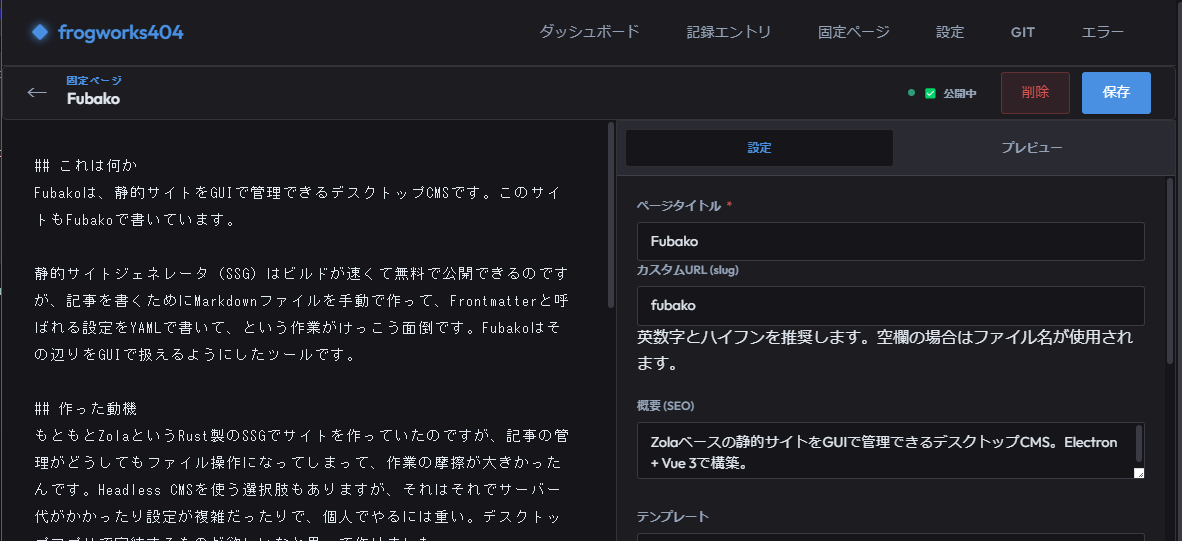Click the '英数字とハイフンを推奨します' hint text
1182x541 pixels.
(885, 350)
